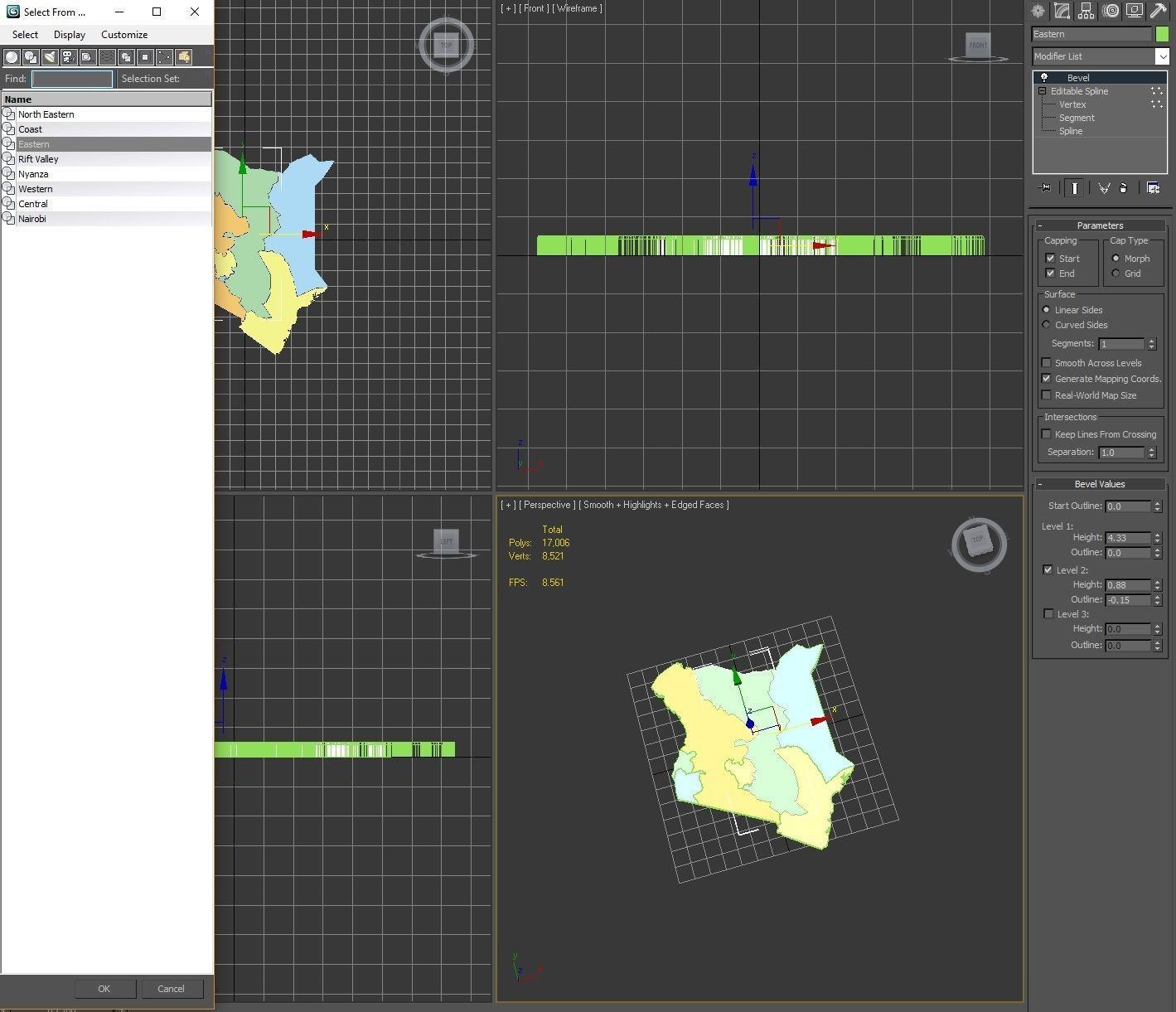Toggle Display Cameras filter icon
1176x1012 pixels.
(69, 57)
